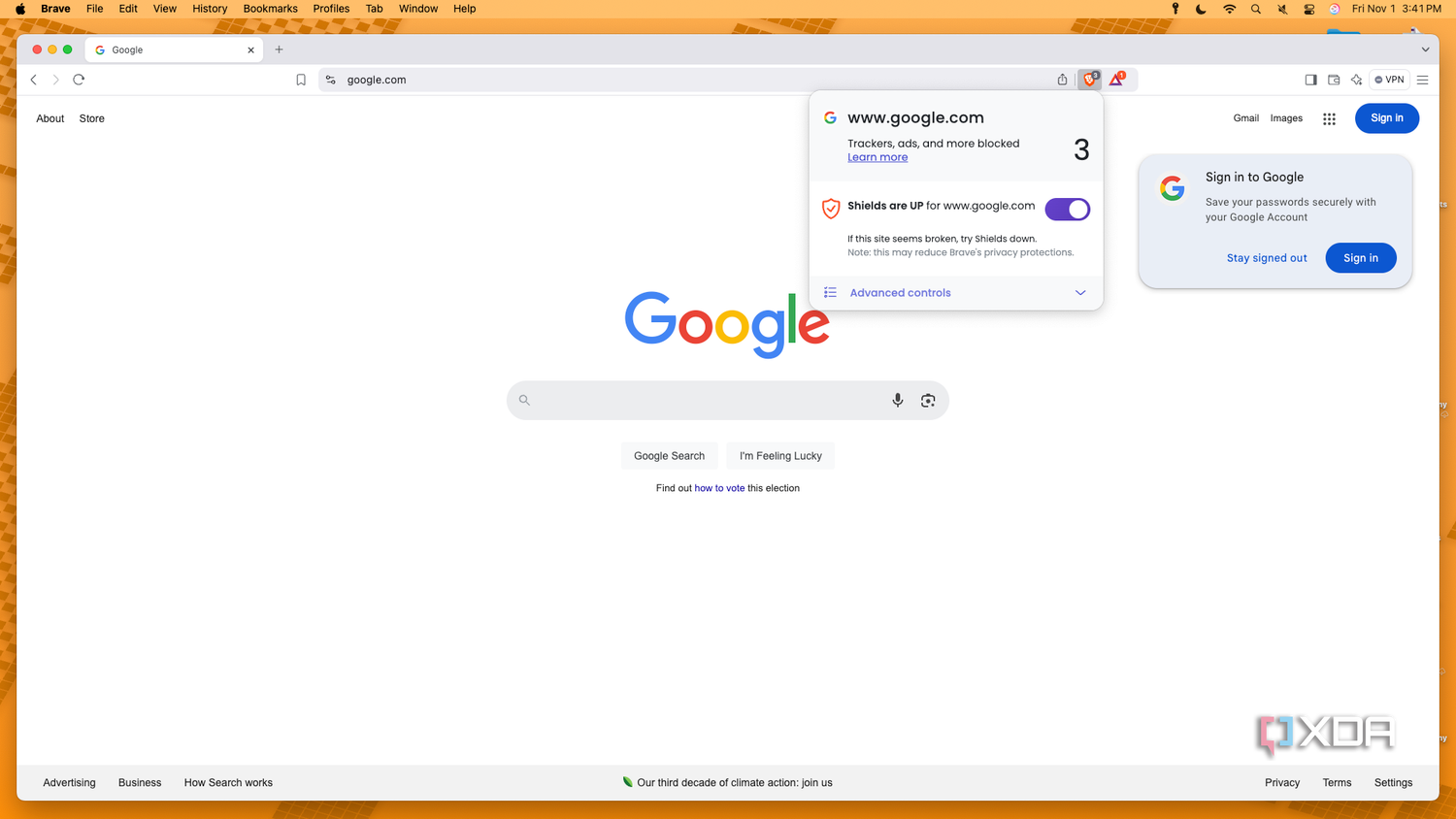The height and width of the screenshot is (819, 1456).
Task: Open the Google apps grid
Action: point(1329,118)
